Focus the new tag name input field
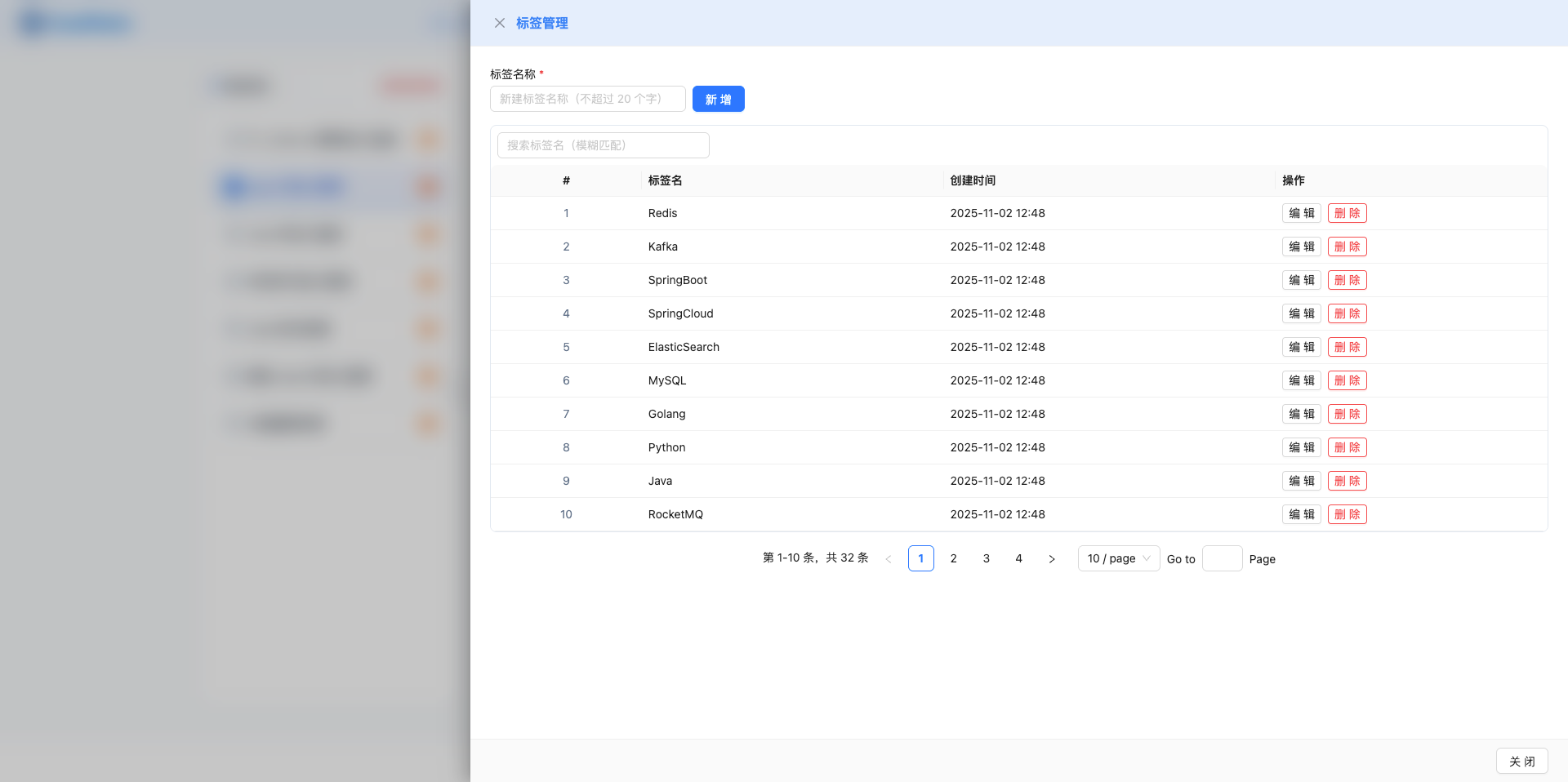Viewport: 1568px width, 782px height. point(587,99)
